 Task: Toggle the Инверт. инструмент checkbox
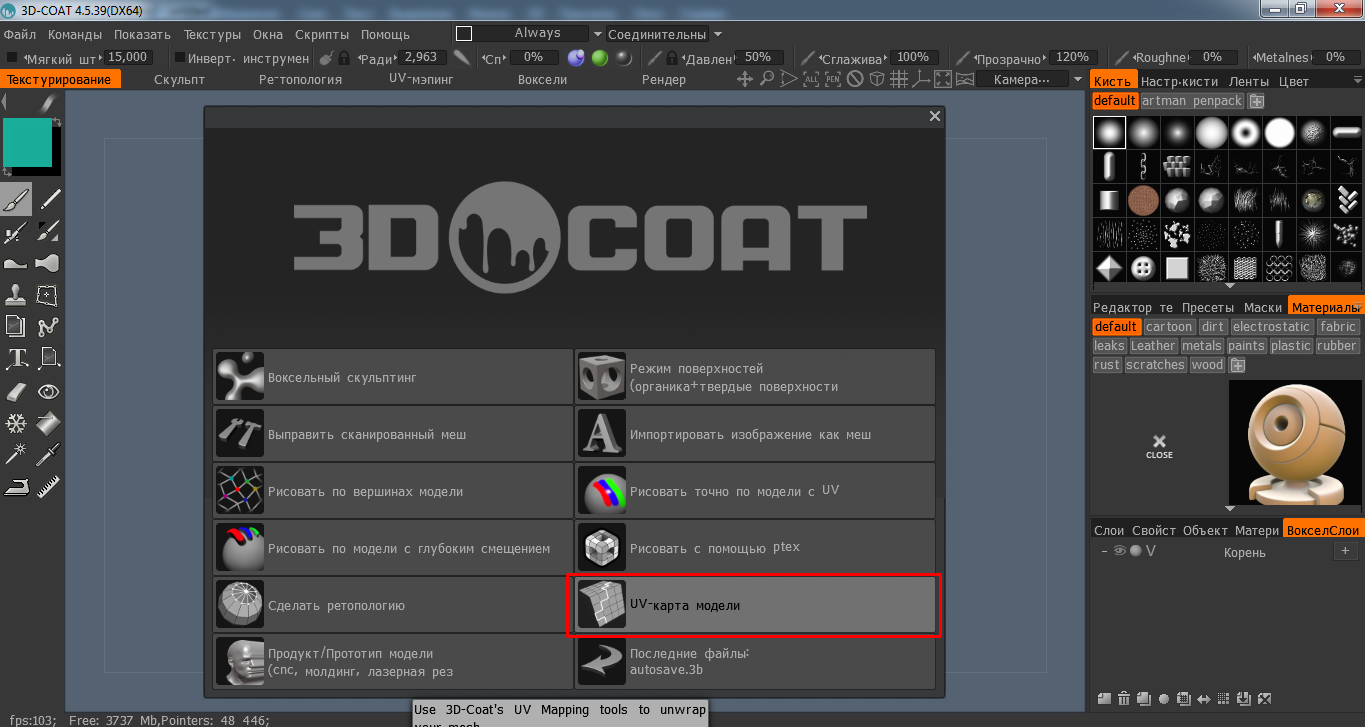(x=180, y=58)
